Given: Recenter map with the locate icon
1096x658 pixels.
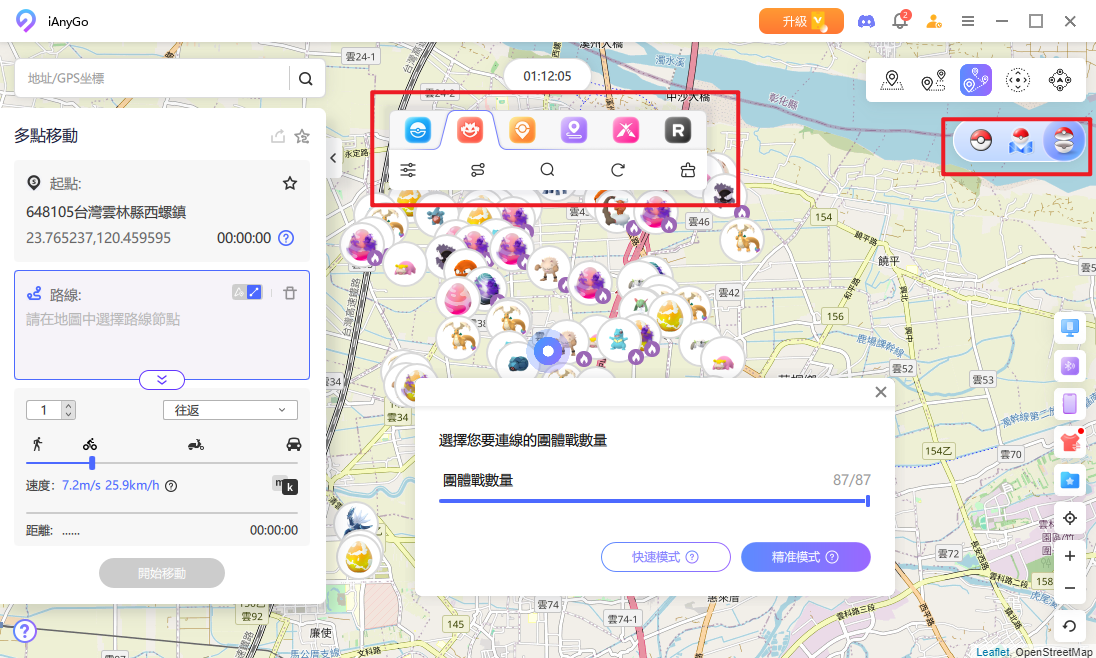Looking at the screenshot, I should (x=1069, y=518).
